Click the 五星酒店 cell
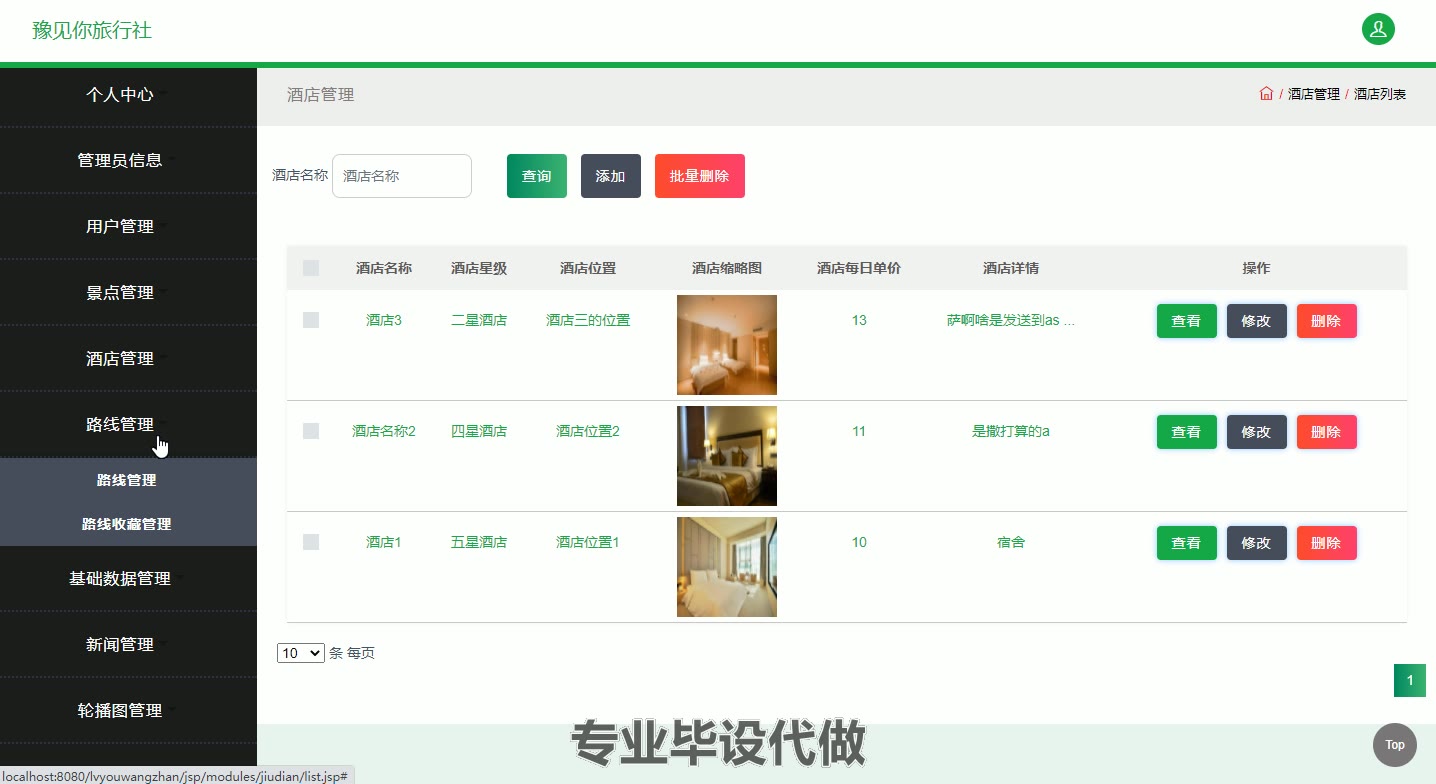Image resolution: width=1436 pixels, height=784 pixels. pos(479,542)
